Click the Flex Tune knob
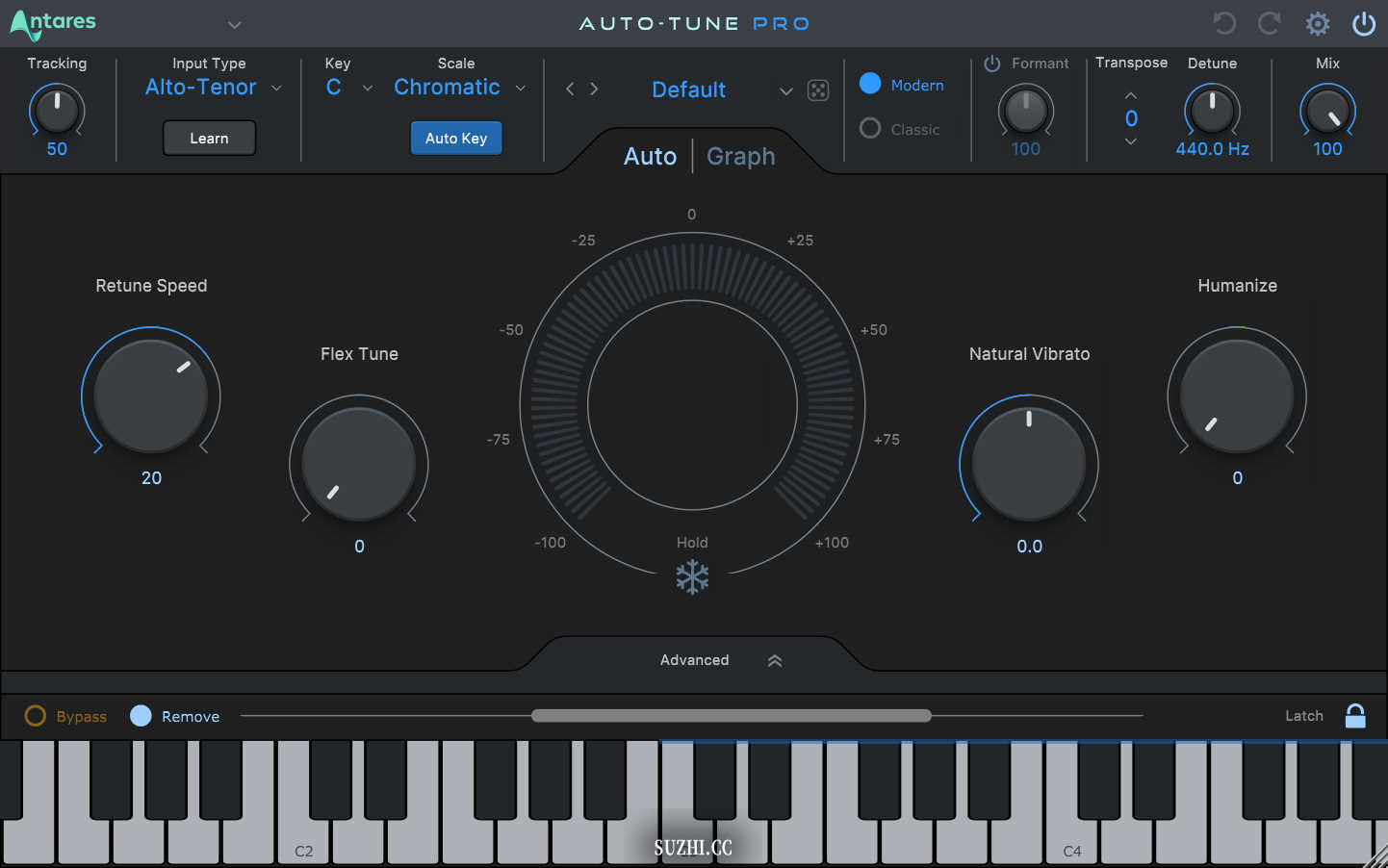 point(359,464)
